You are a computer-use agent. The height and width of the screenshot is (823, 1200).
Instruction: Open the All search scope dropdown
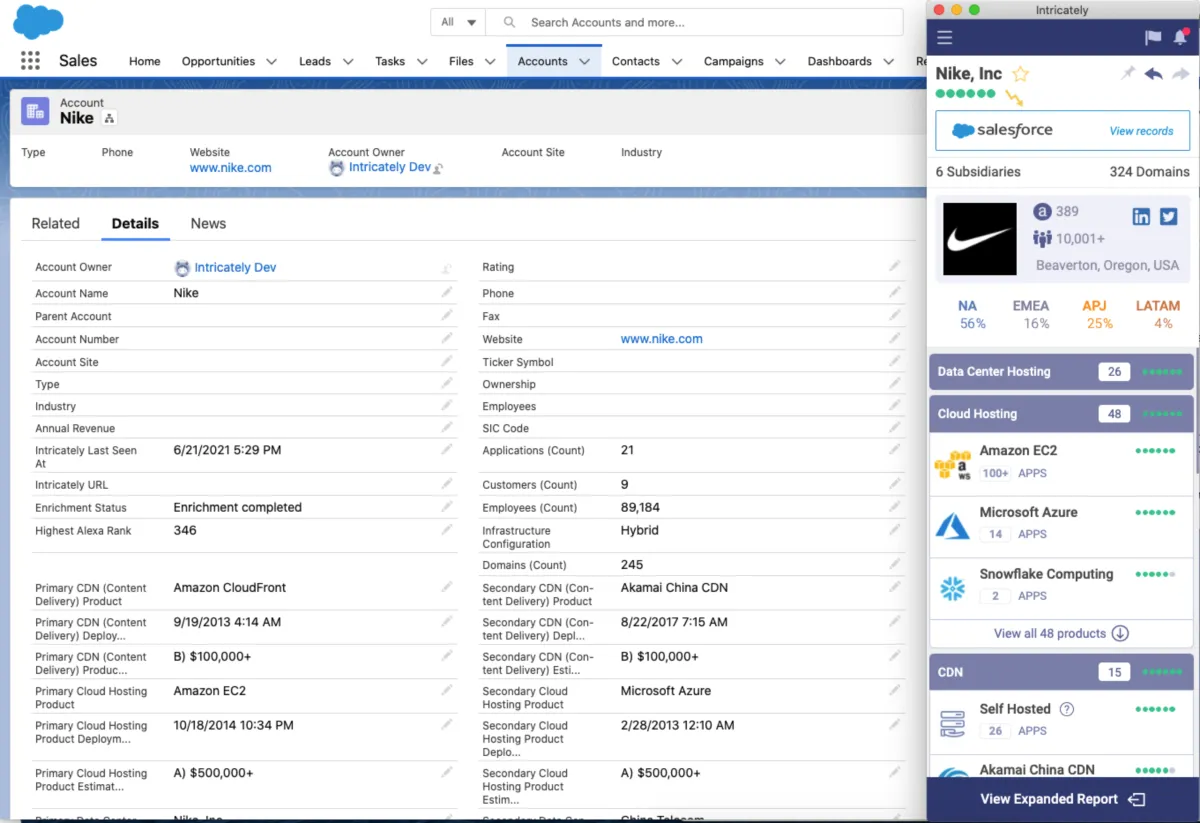pos(458,22)
